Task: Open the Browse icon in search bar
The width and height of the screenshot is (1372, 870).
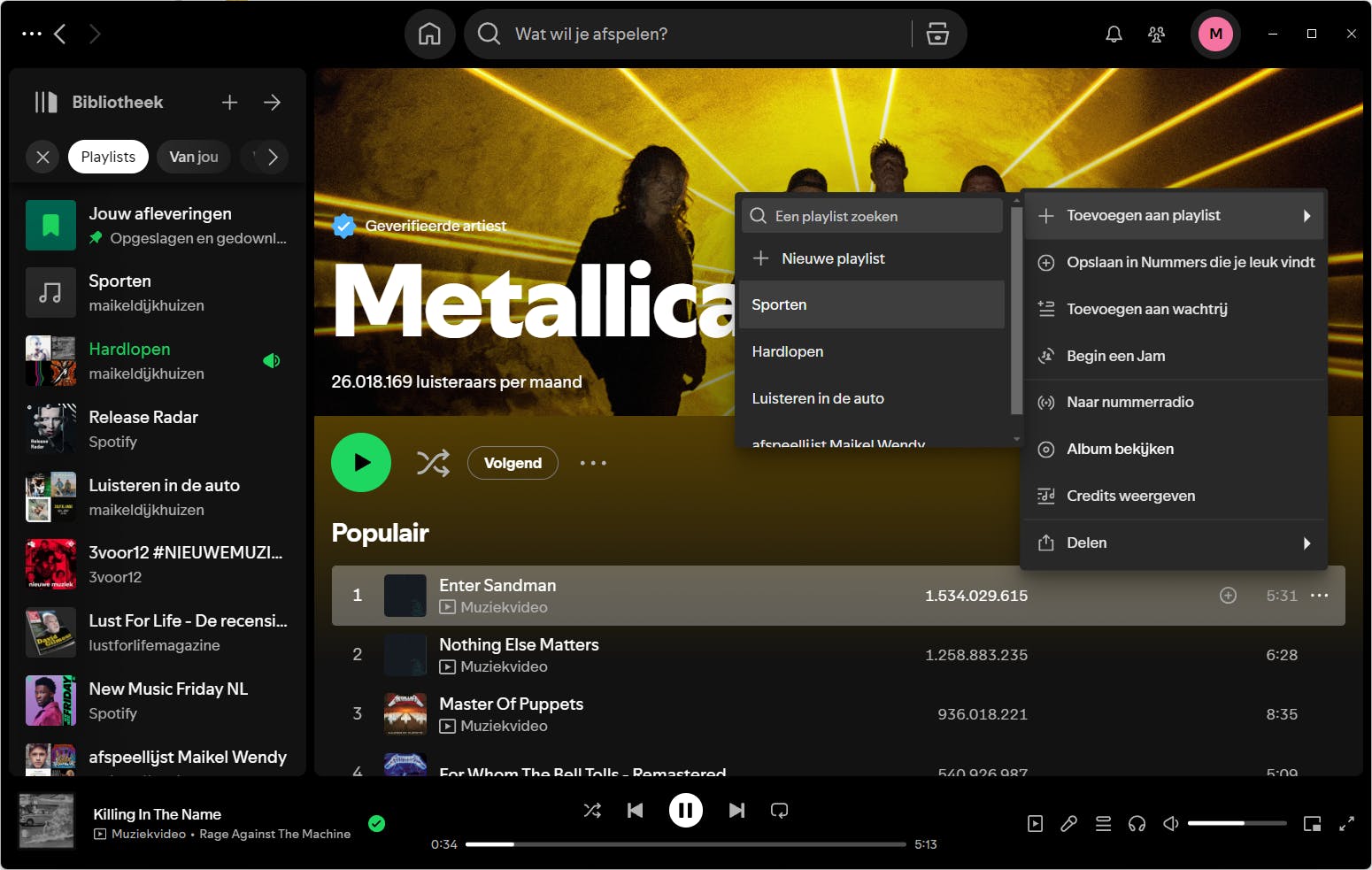Action: pos(937,35)
